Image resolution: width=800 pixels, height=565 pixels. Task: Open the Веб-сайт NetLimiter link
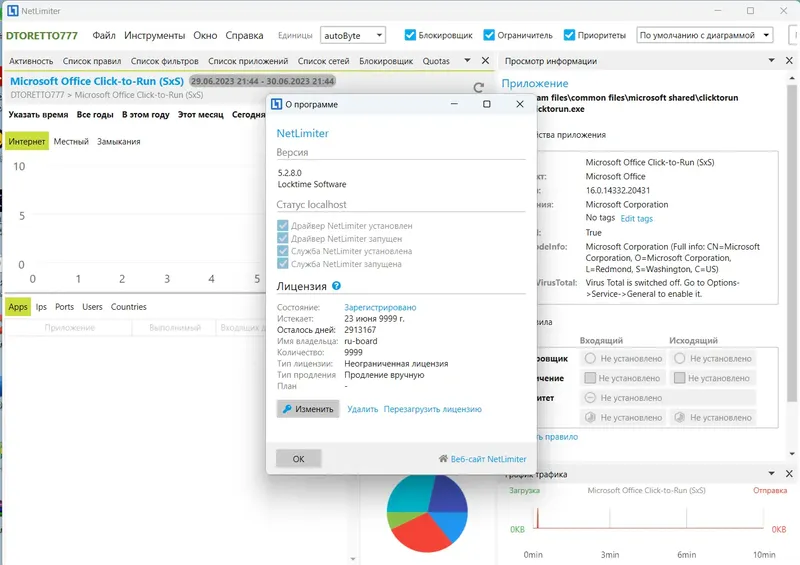click(x=488, y=459)
